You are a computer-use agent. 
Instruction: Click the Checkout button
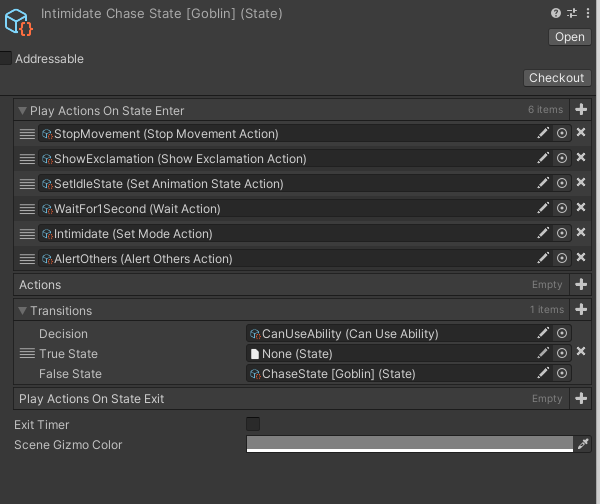pos(556,78)
